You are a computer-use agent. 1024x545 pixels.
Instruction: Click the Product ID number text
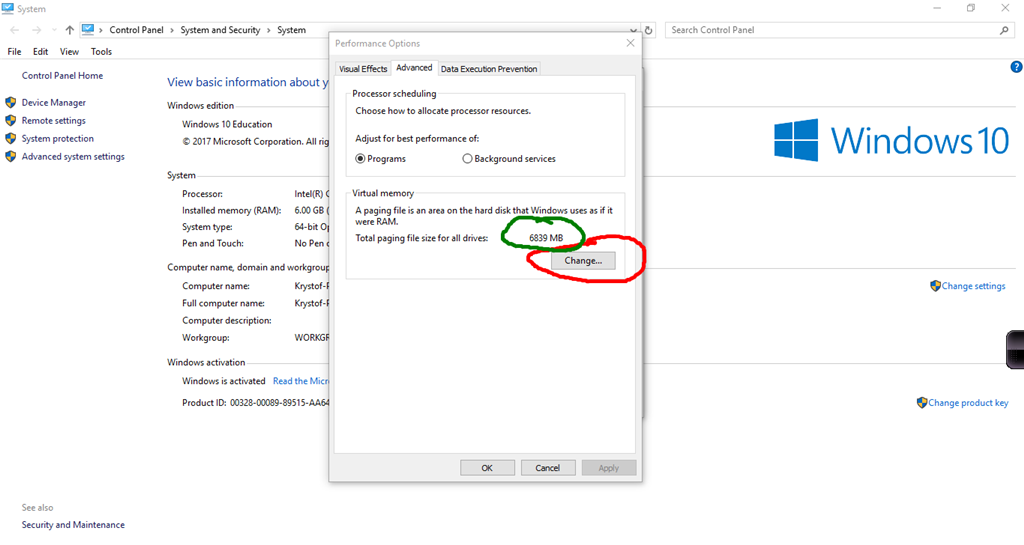(x=279, y=403)
